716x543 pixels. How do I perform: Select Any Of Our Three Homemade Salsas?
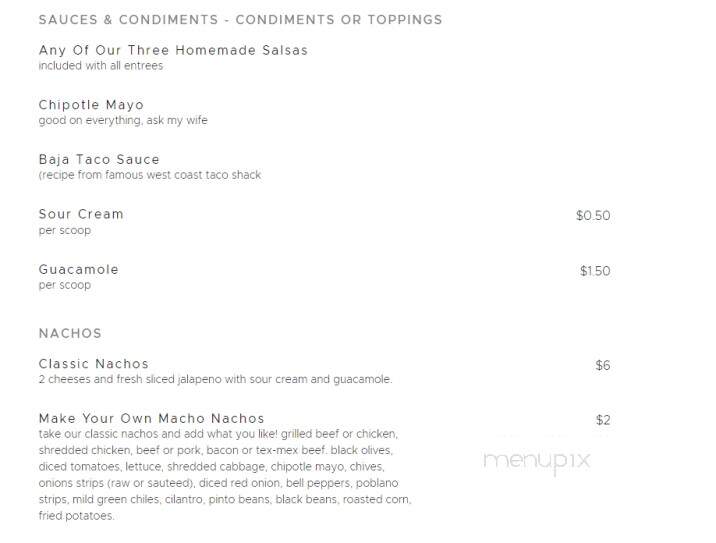coord(173,50)
